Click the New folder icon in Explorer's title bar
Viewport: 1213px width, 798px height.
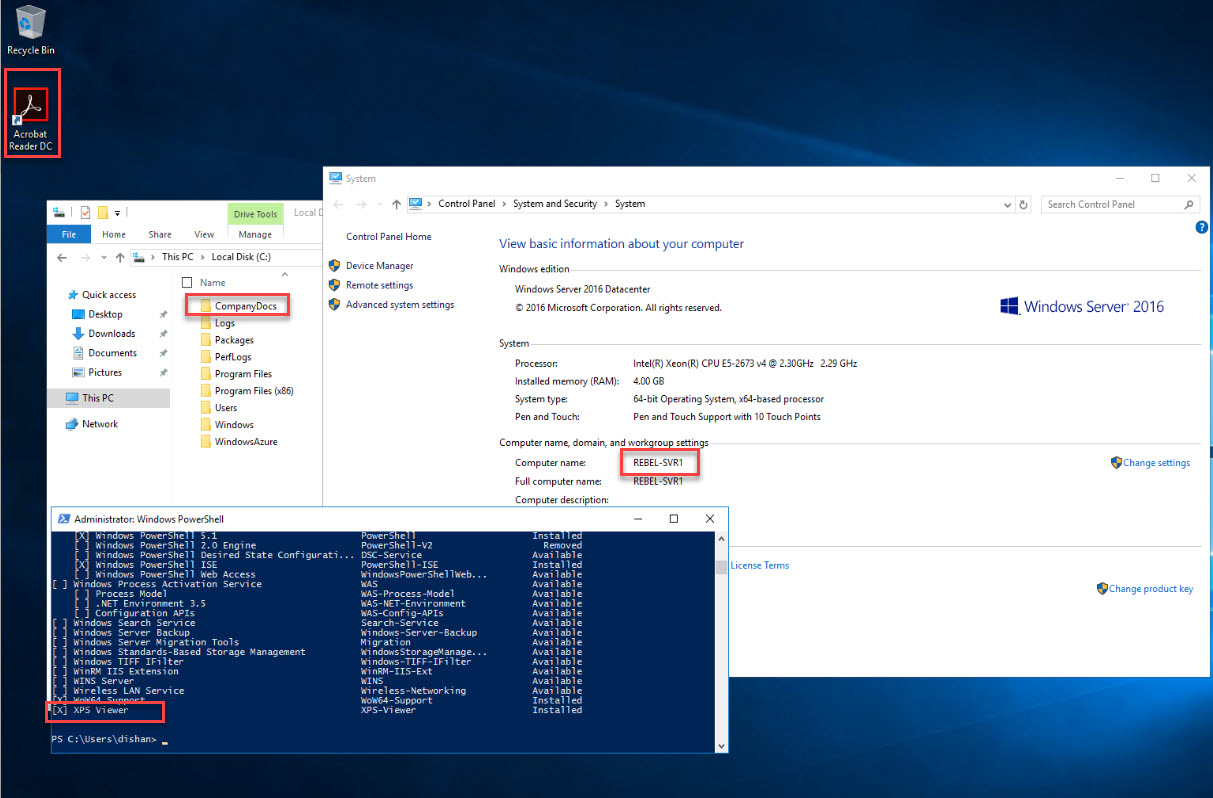[102, 212]
